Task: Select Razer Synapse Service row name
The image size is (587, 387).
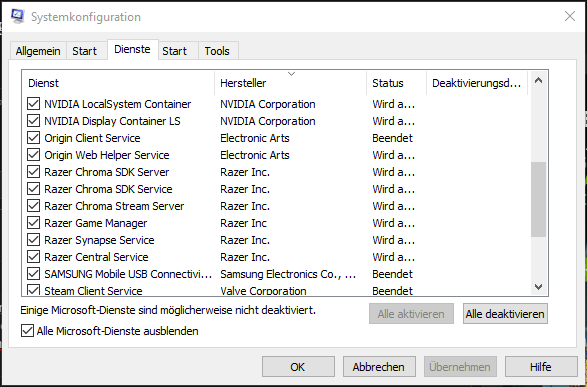Action: point(99,240)
